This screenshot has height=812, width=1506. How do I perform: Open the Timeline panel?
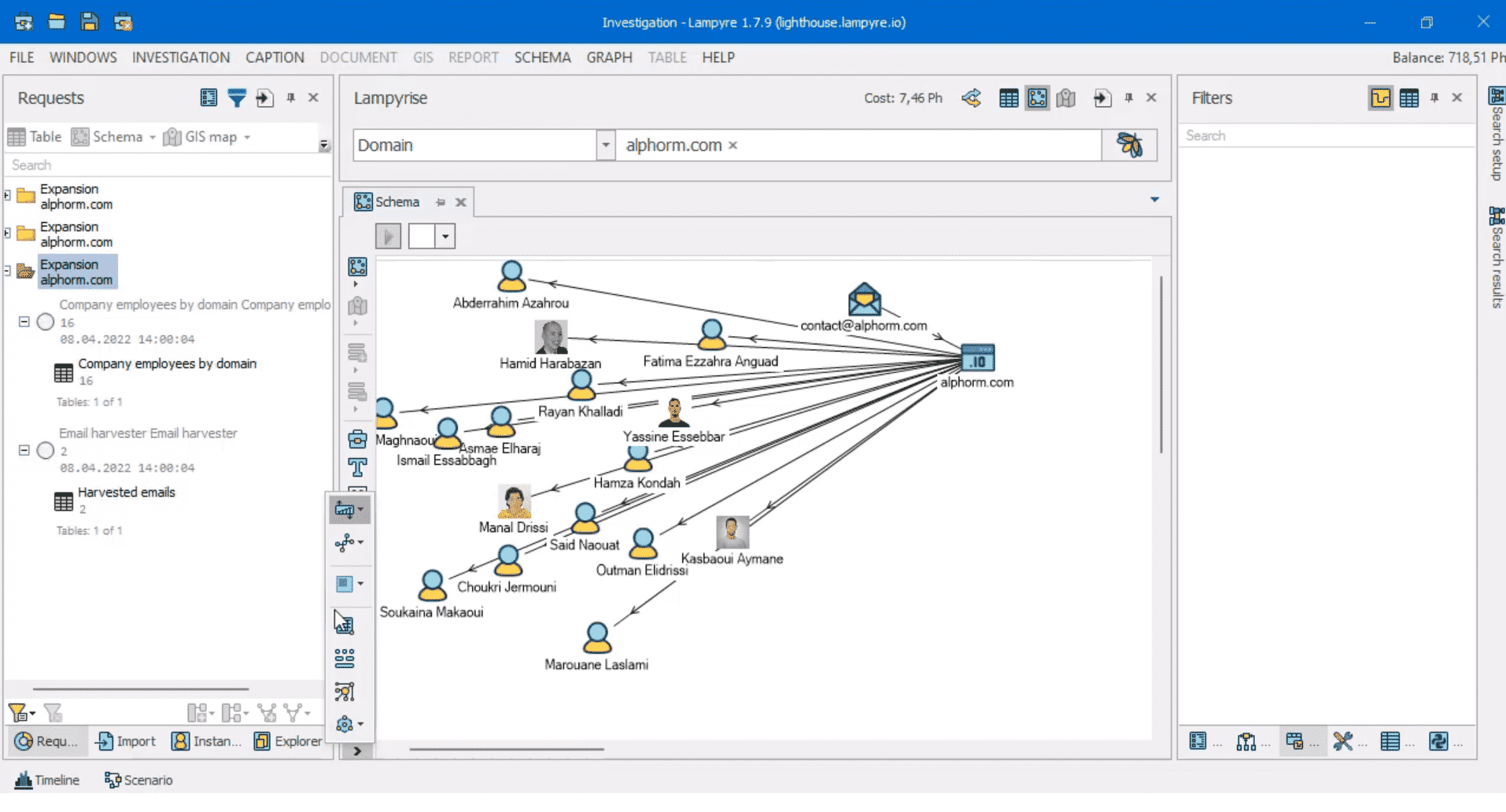pos(48,780)
